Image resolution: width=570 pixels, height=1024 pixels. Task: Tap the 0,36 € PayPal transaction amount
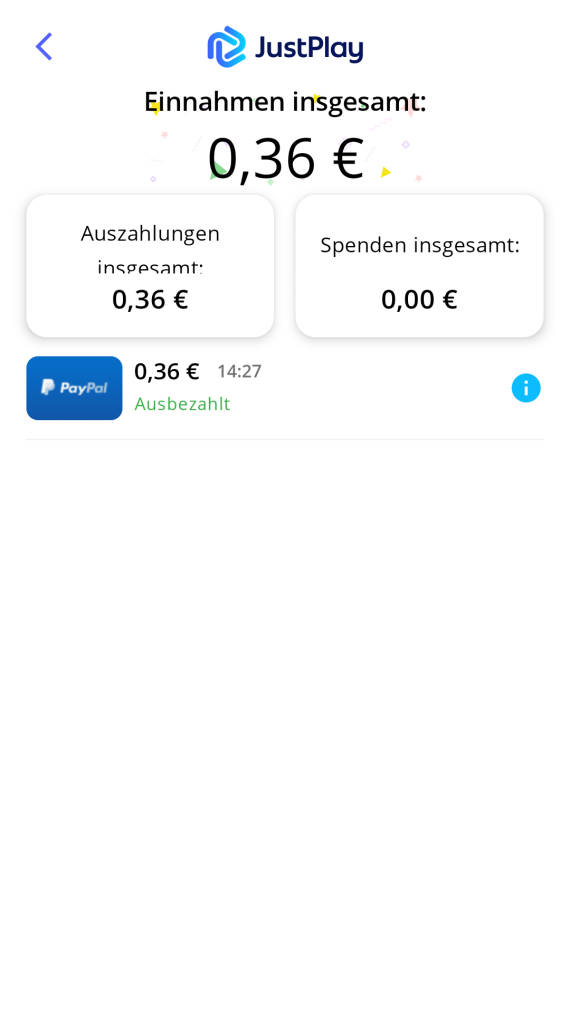click(166, 372)
